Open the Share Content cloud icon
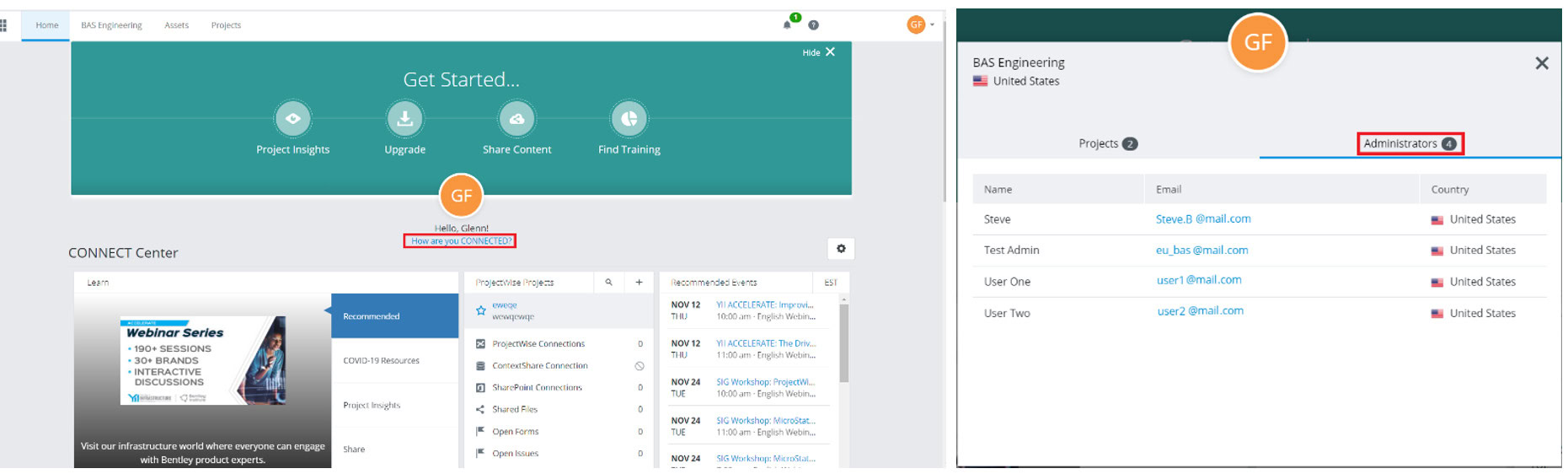The height and width of the screenshot is (474, 1568). (x=516, y=119)
